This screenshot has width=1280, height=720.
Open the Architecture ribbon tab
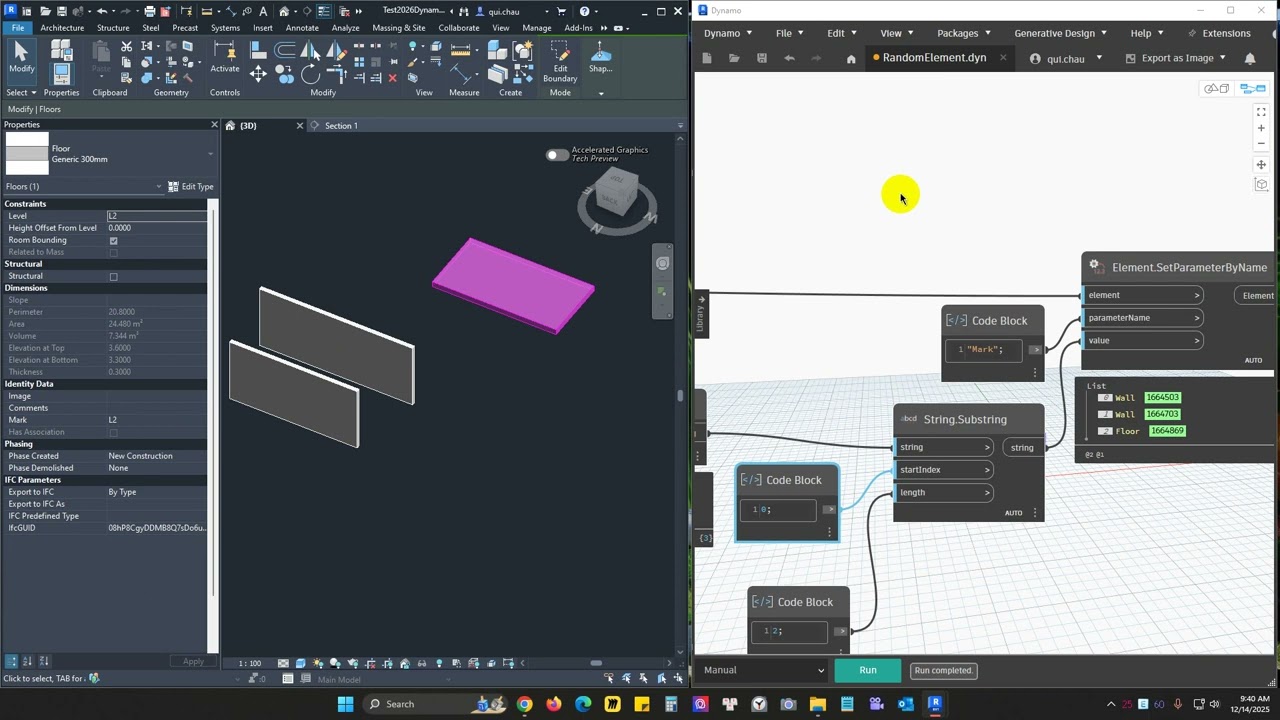62,28
